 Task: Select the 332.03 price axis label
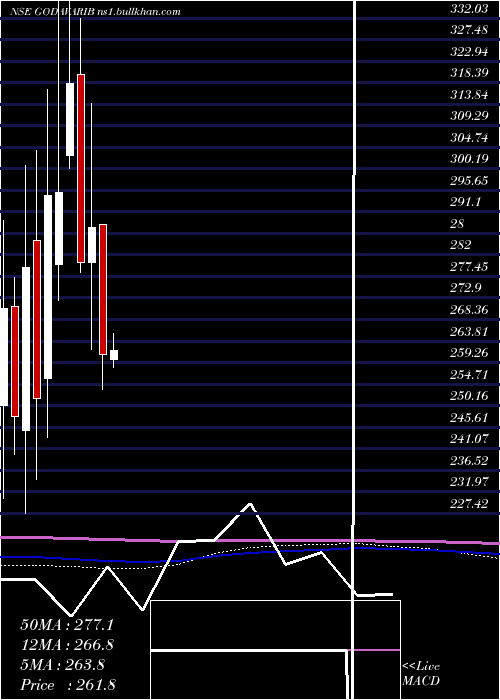click(x=469, y=8)
